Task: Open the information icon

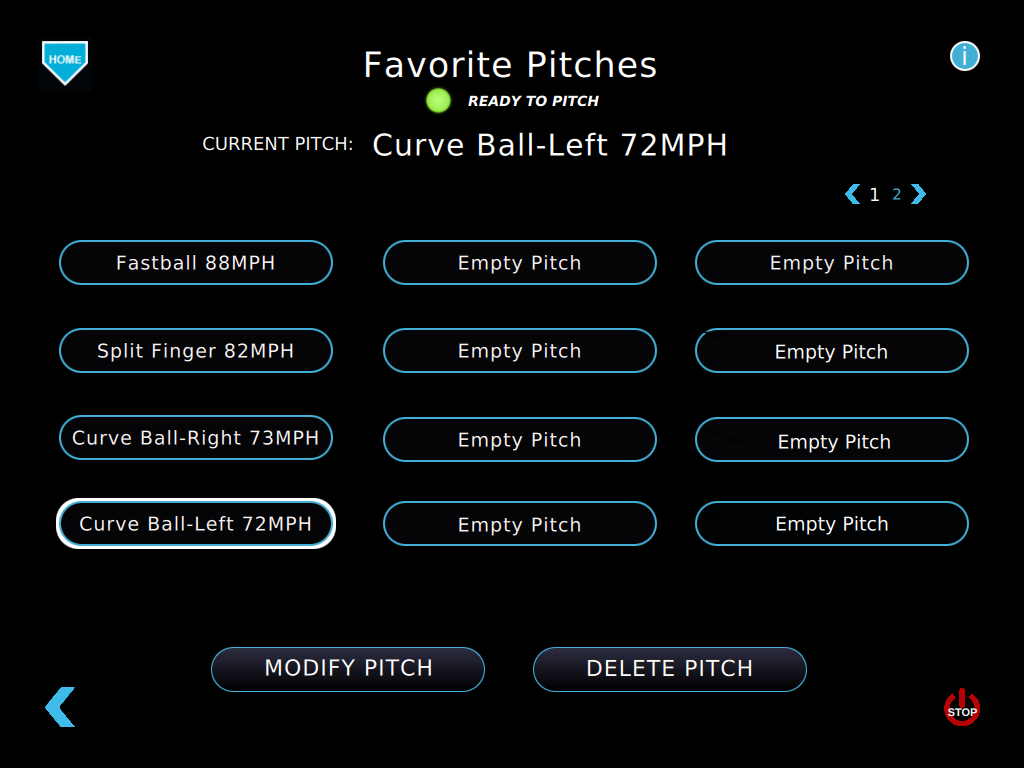Action: [x=964, y=56]
